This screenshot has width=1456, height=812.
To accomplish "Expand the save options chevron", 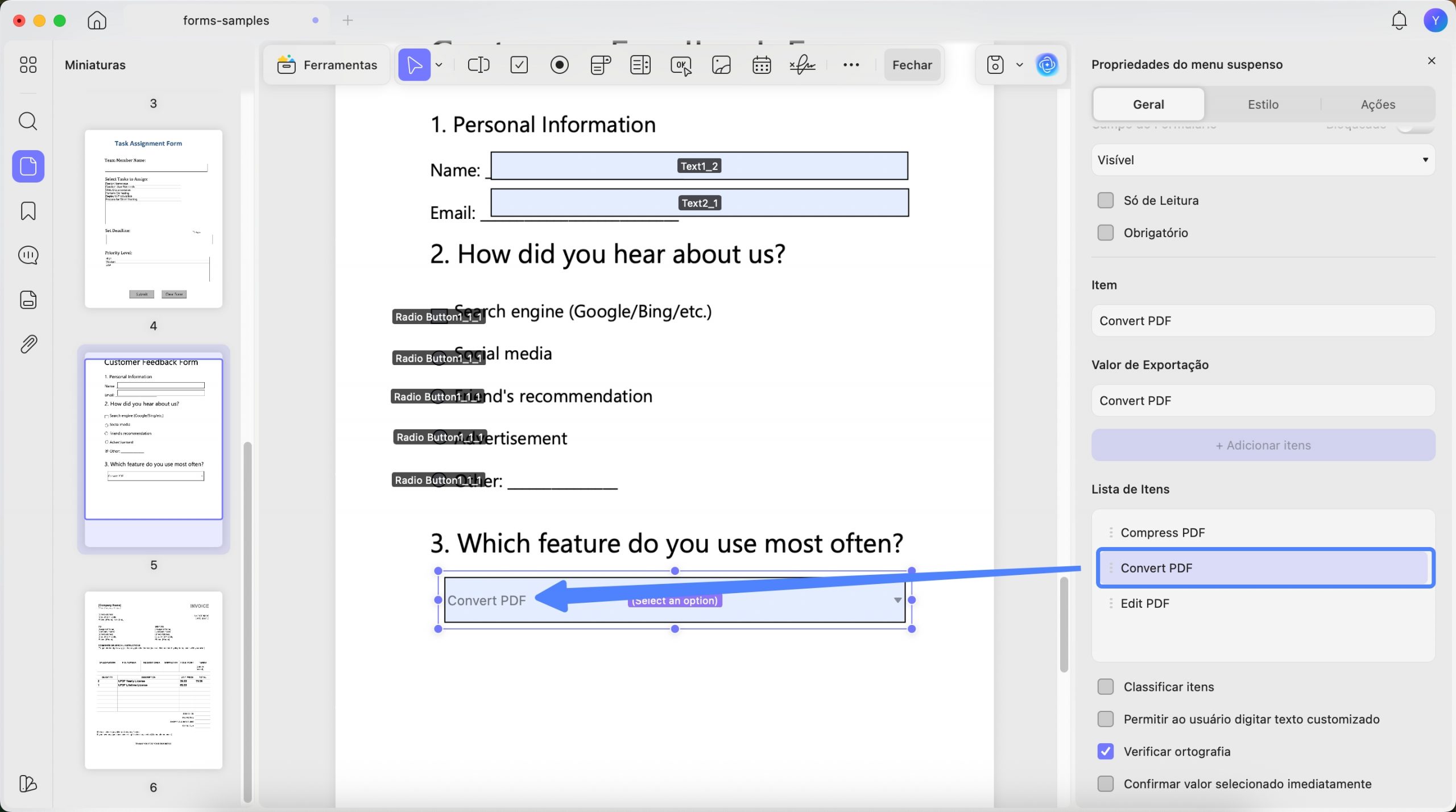I will coord(1020,65).
